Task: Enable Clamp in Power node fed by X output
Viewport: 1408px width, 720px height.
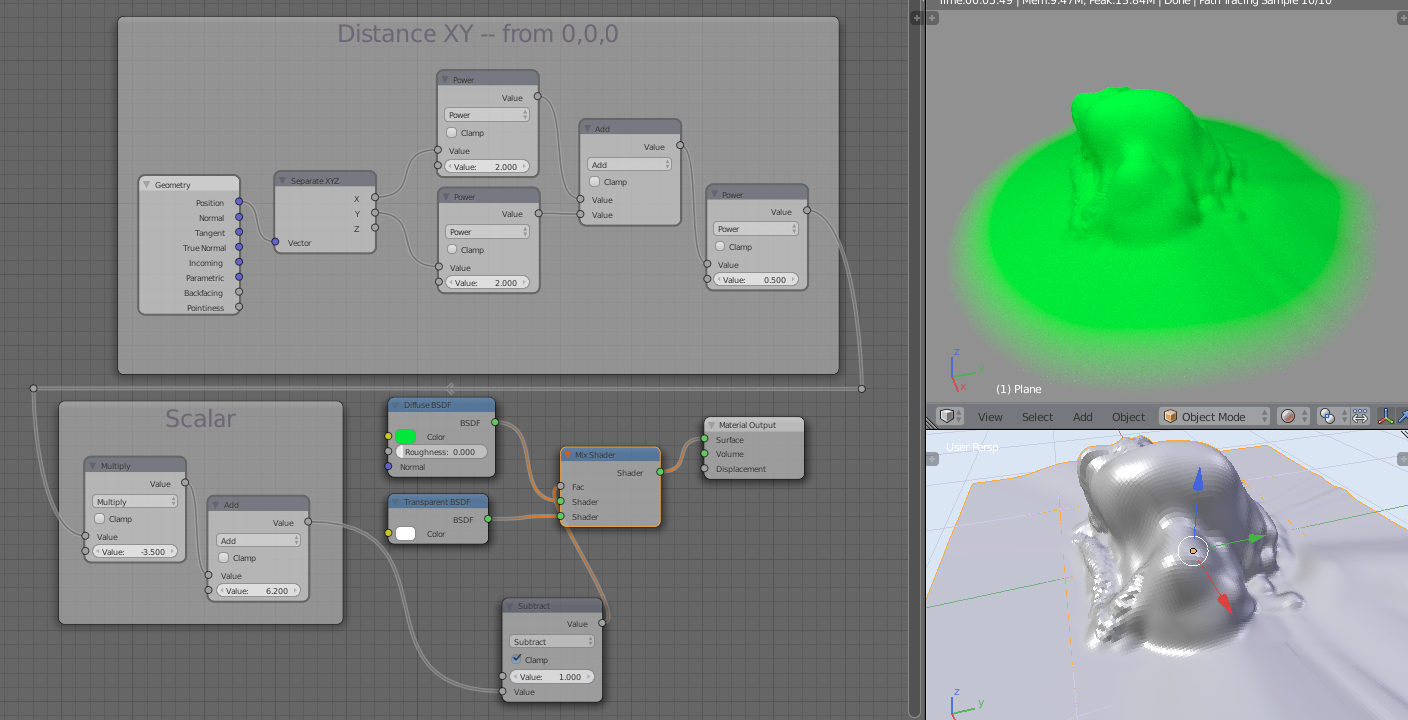Action: (452, 132)
